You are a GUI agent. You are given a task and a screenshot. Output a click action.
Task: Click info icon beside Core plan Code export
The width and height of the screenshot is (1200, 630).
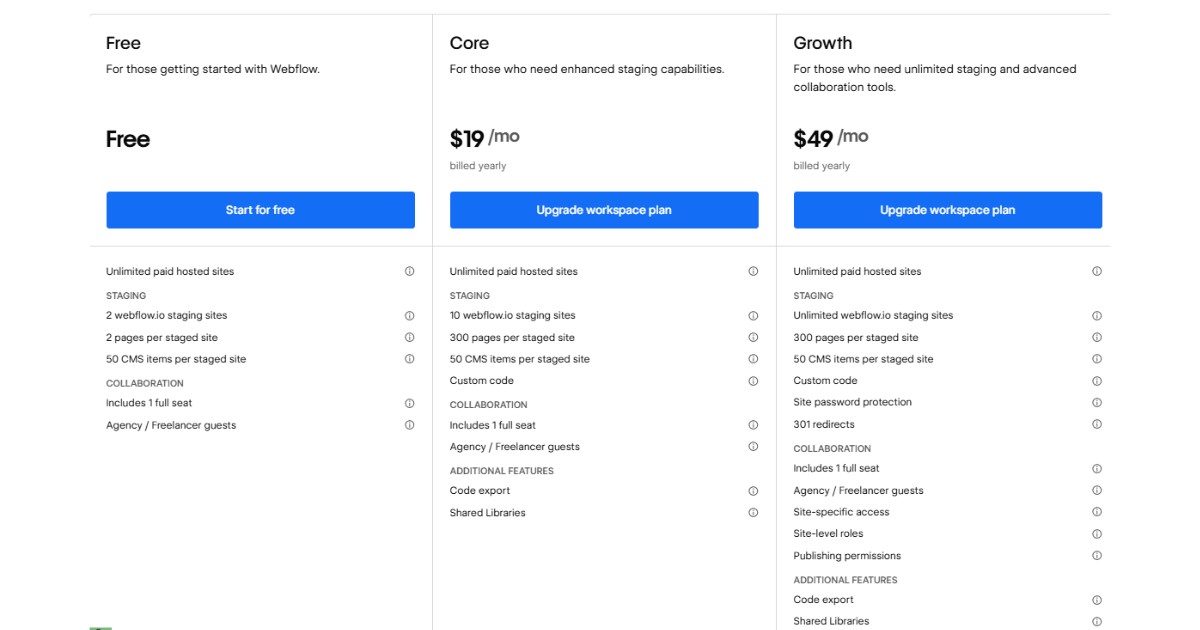click(753, 491)
